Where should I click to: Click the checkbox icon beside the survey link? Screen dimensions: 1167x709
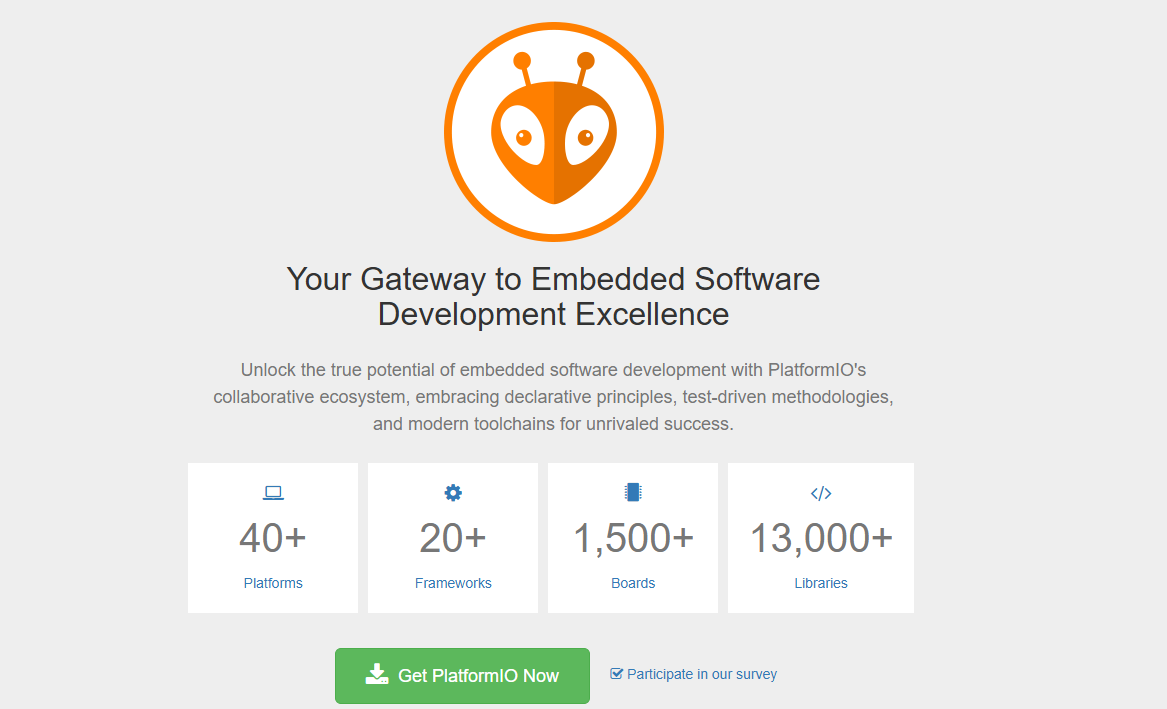(x=616, y=673)
